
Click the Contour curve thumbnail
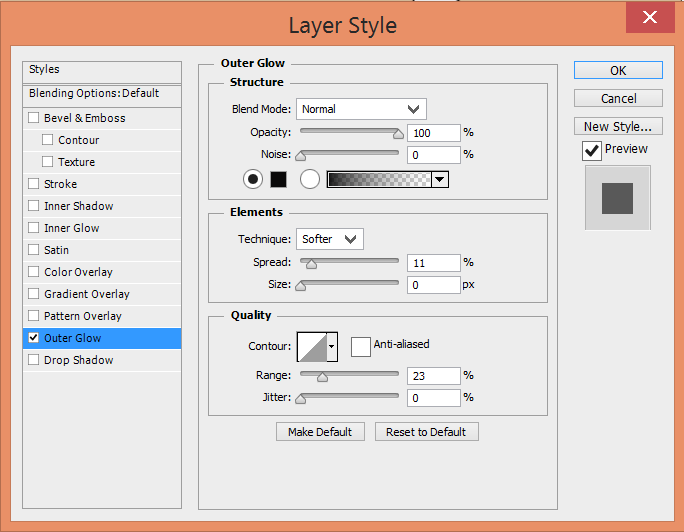(312, 346)
